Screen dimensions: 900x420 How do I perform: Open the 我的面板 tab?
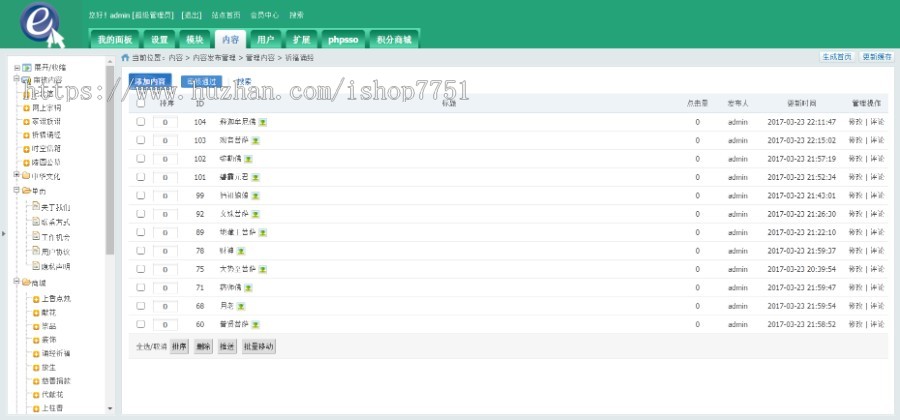coord(115,40)
